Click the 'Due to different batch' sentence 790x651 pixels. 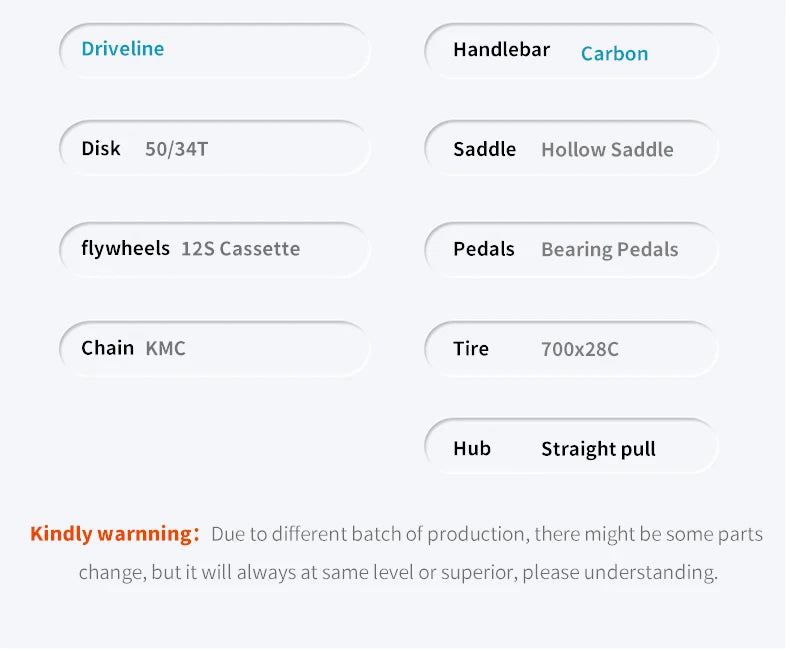click(x=486, y=534)
